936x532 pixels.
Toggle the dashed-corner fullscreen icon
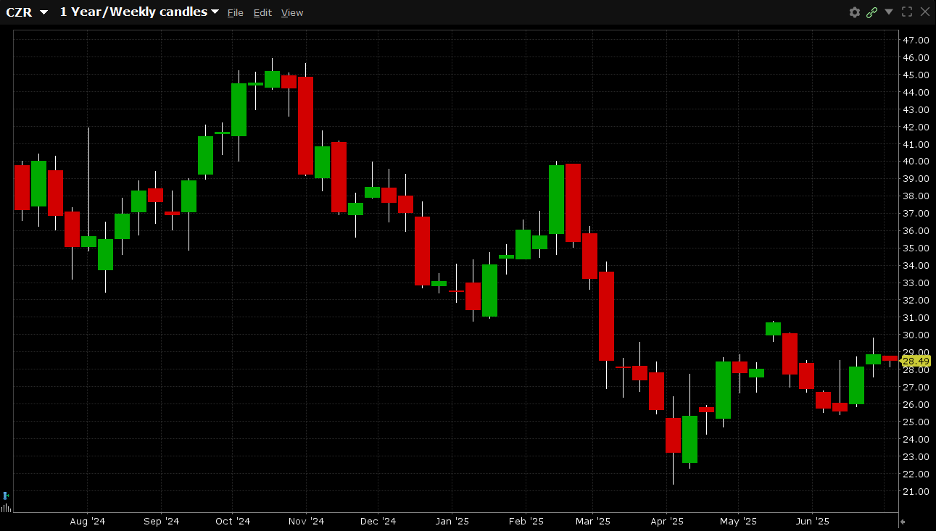point(907,12)
